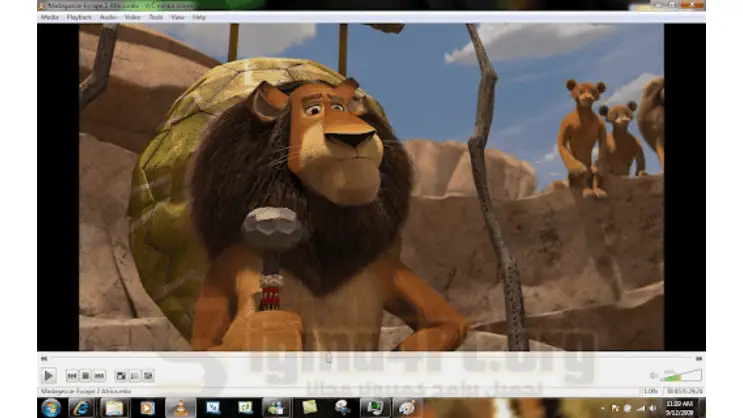Screen dimensions: 743x418
Task: Toggle fullscreen video mode
Action: [x=121, y=376]
